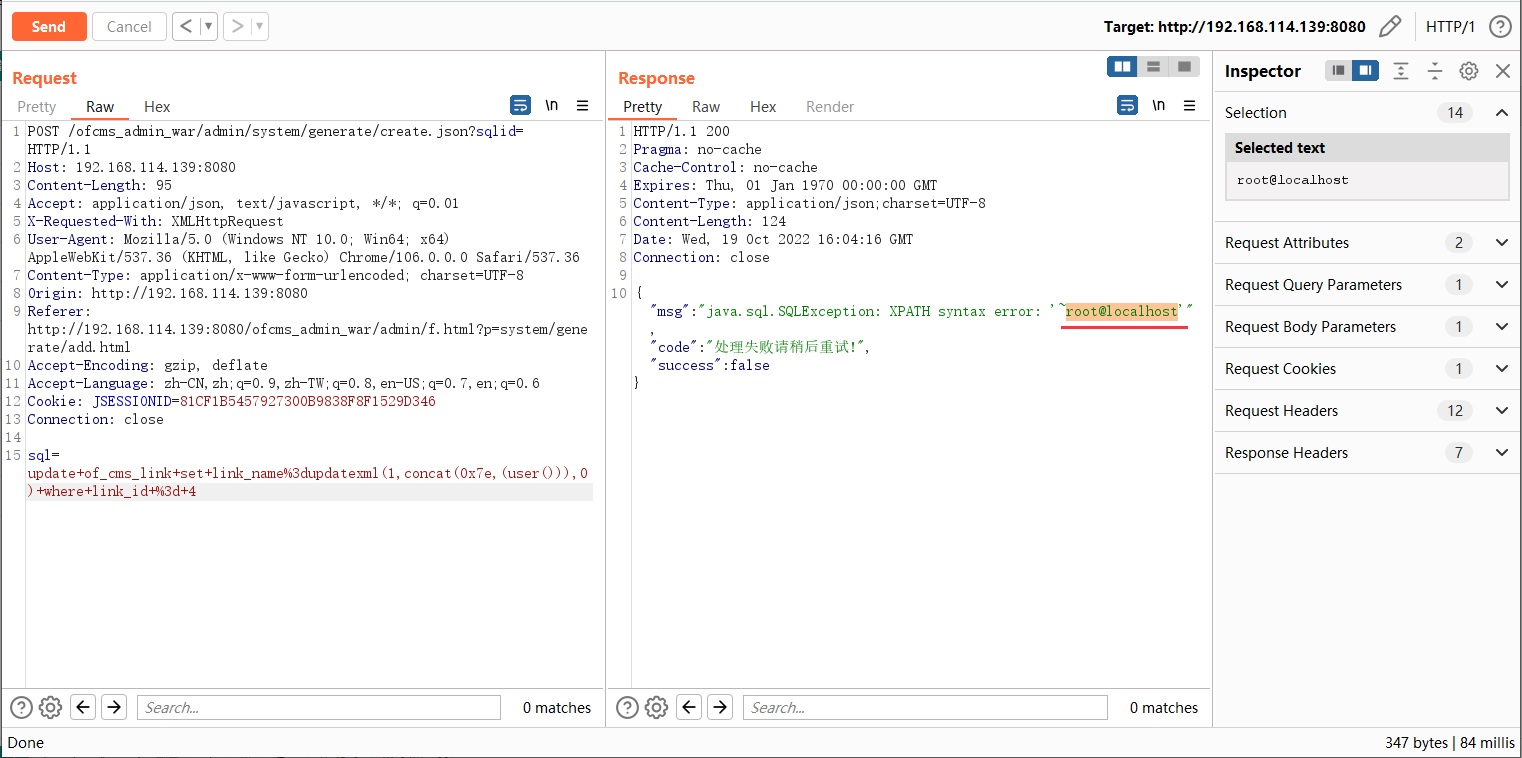1522x758 pixels.
Task: Click next match arrow under Response pane
Action: (720, 708)
